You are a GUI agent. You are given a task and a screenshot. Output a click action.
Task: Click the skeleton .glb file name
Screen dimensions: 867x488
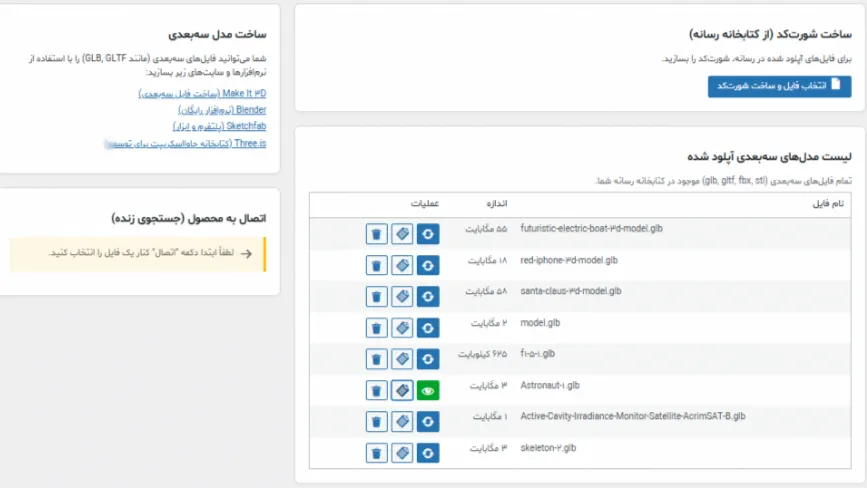(x=548, y=448)
